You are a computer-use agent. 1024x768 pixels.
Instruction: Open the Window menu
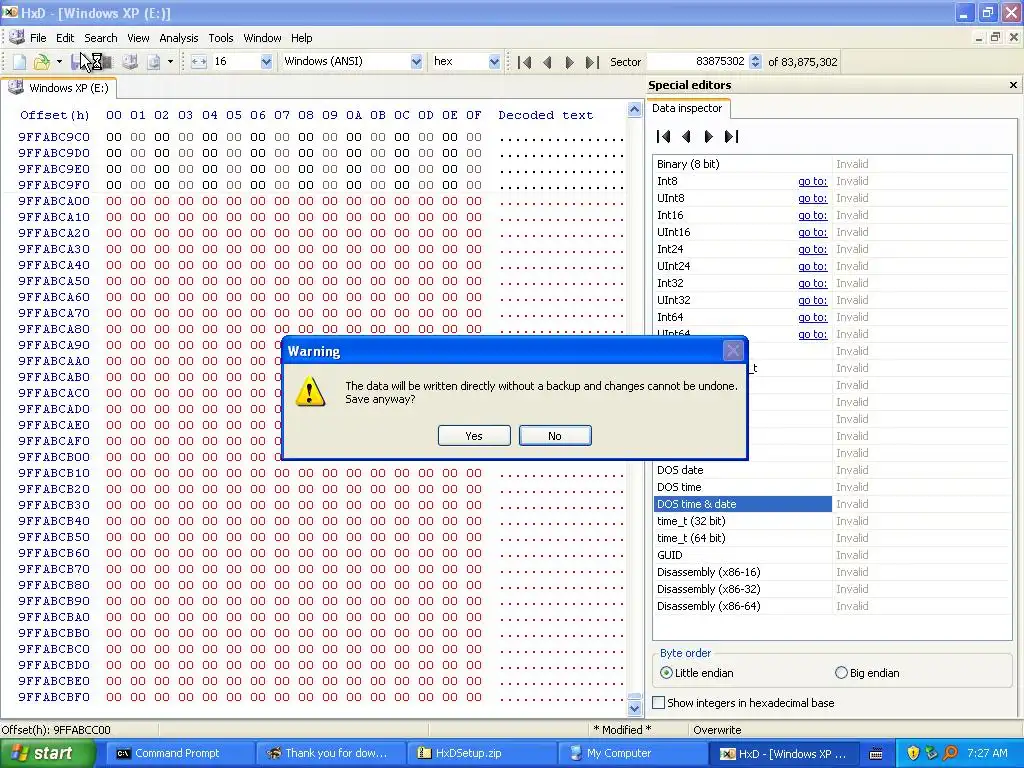point(262,38)
